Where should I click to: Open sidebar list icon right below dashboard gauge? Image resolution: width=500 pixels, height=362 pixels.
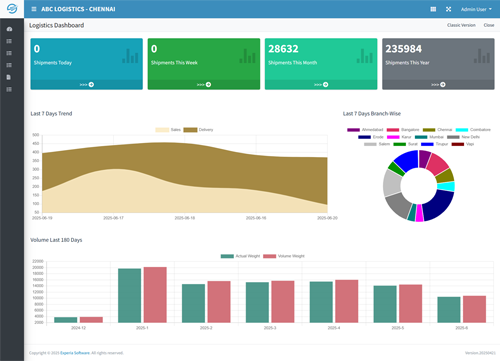tap(9, 41)
